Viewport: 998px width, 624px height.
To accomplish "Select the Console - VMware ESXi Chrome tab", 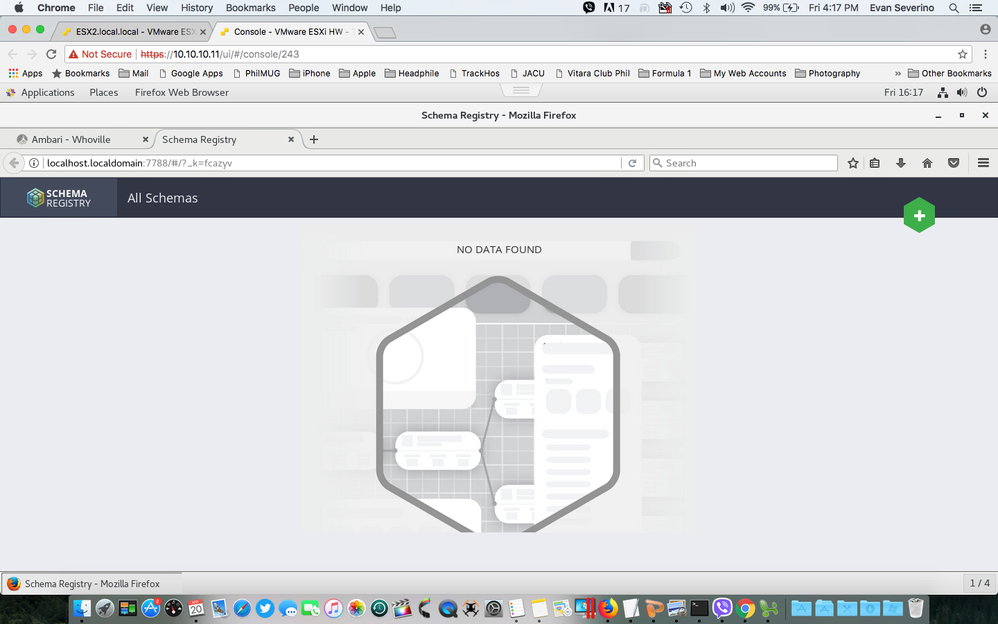I will pos(292,31).
